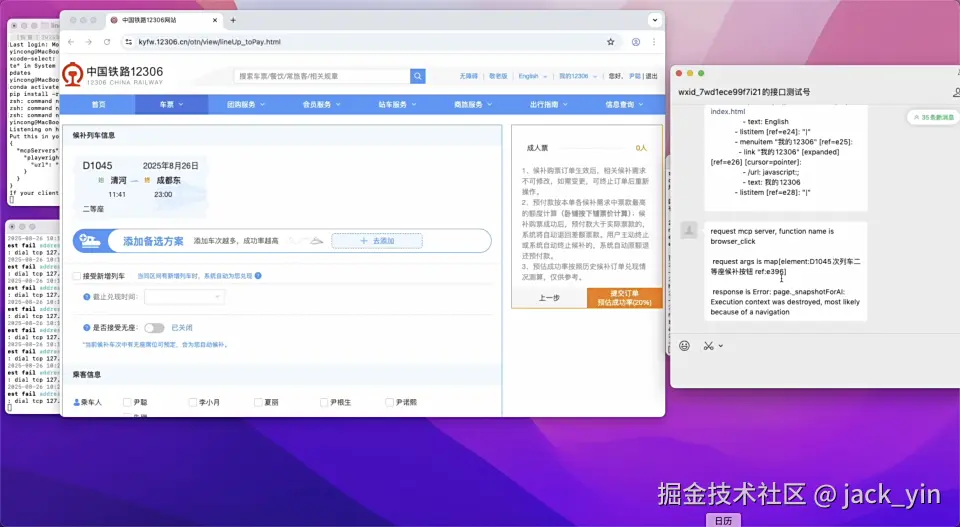Click the 敬老版 link
Image resolution: width=960 pixels, height=527 pixels.
[x=498, y=76]
